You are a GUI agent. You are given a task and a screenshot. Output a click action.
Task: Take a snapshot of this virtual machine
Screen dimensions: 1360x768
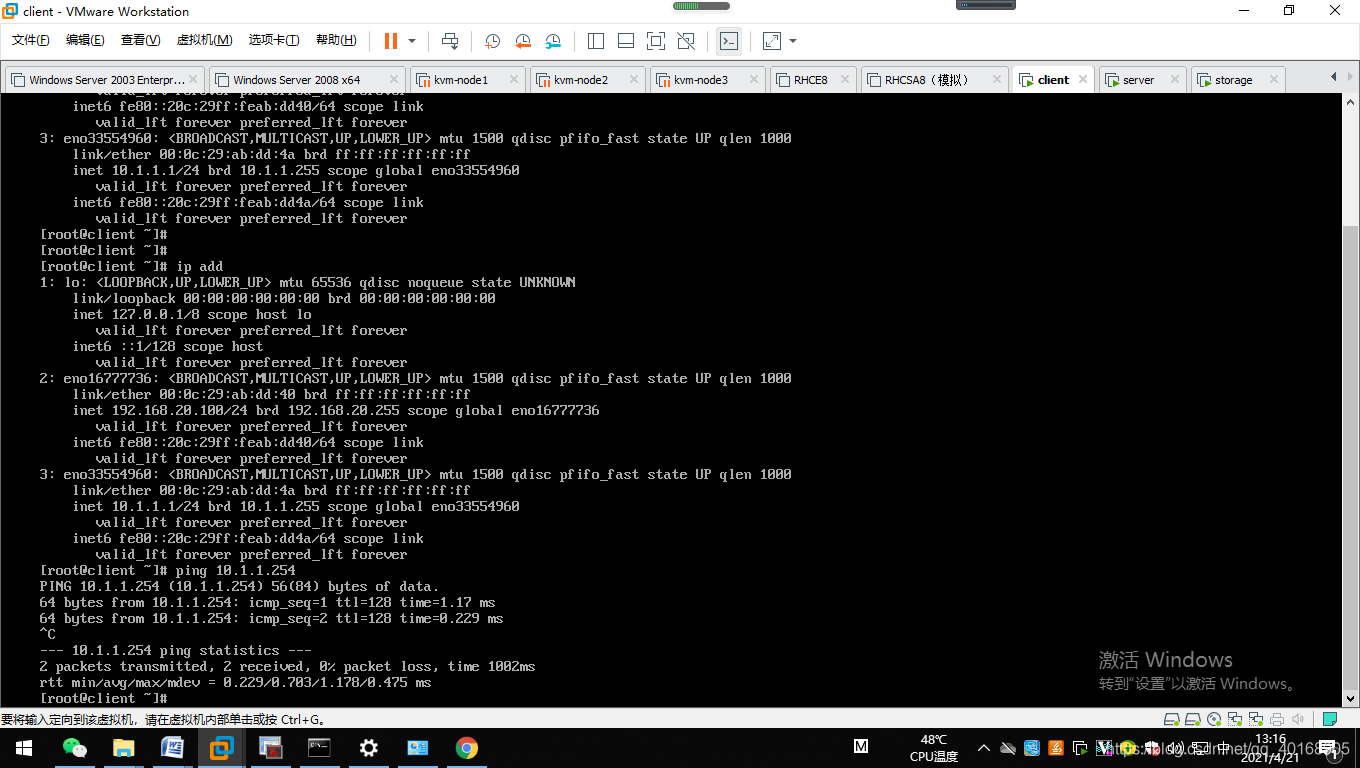(493, 41)
